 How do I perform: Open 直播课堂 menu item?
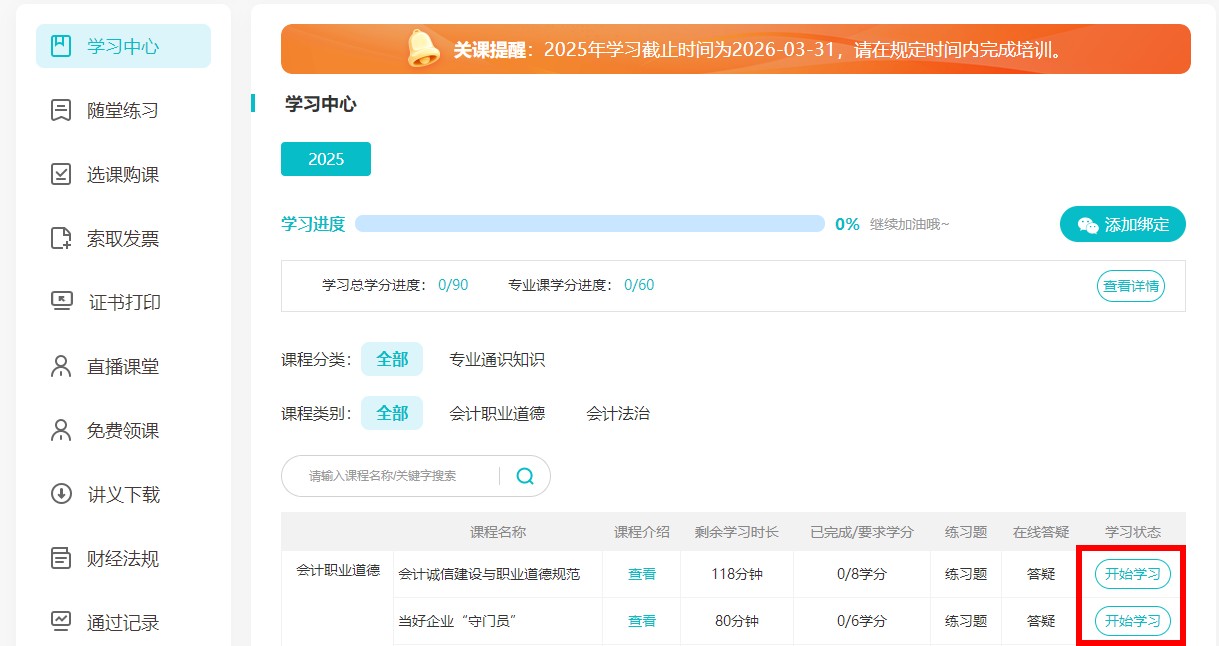(123, 366)
